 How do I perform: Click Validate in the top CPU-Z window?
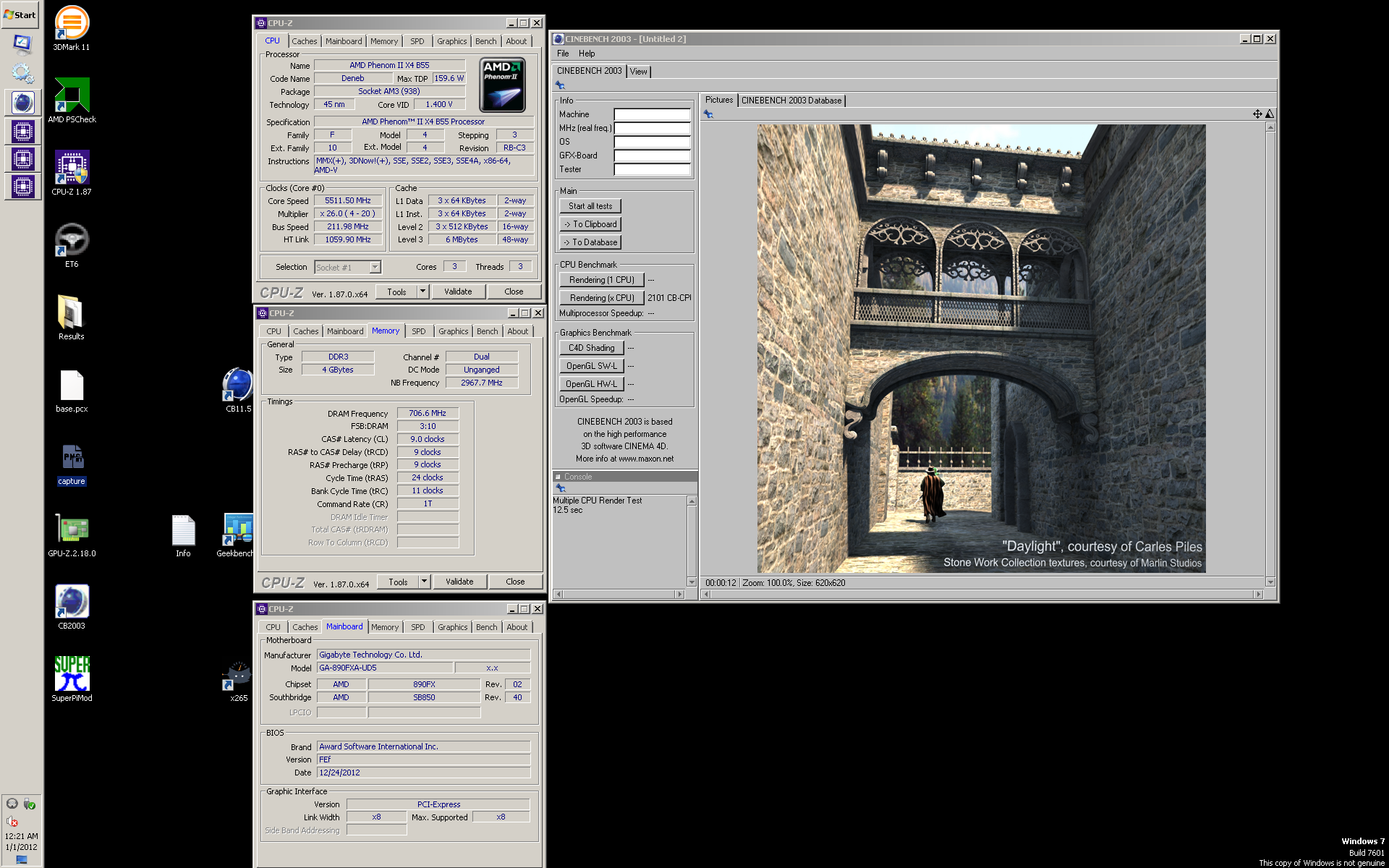(458, 292)
